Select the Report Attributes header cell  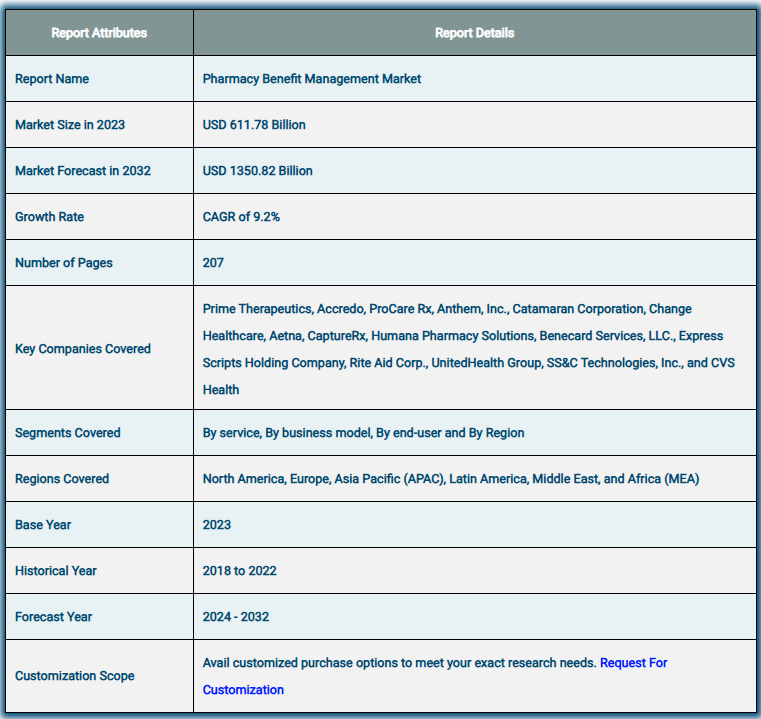click(x=99, y=33)
